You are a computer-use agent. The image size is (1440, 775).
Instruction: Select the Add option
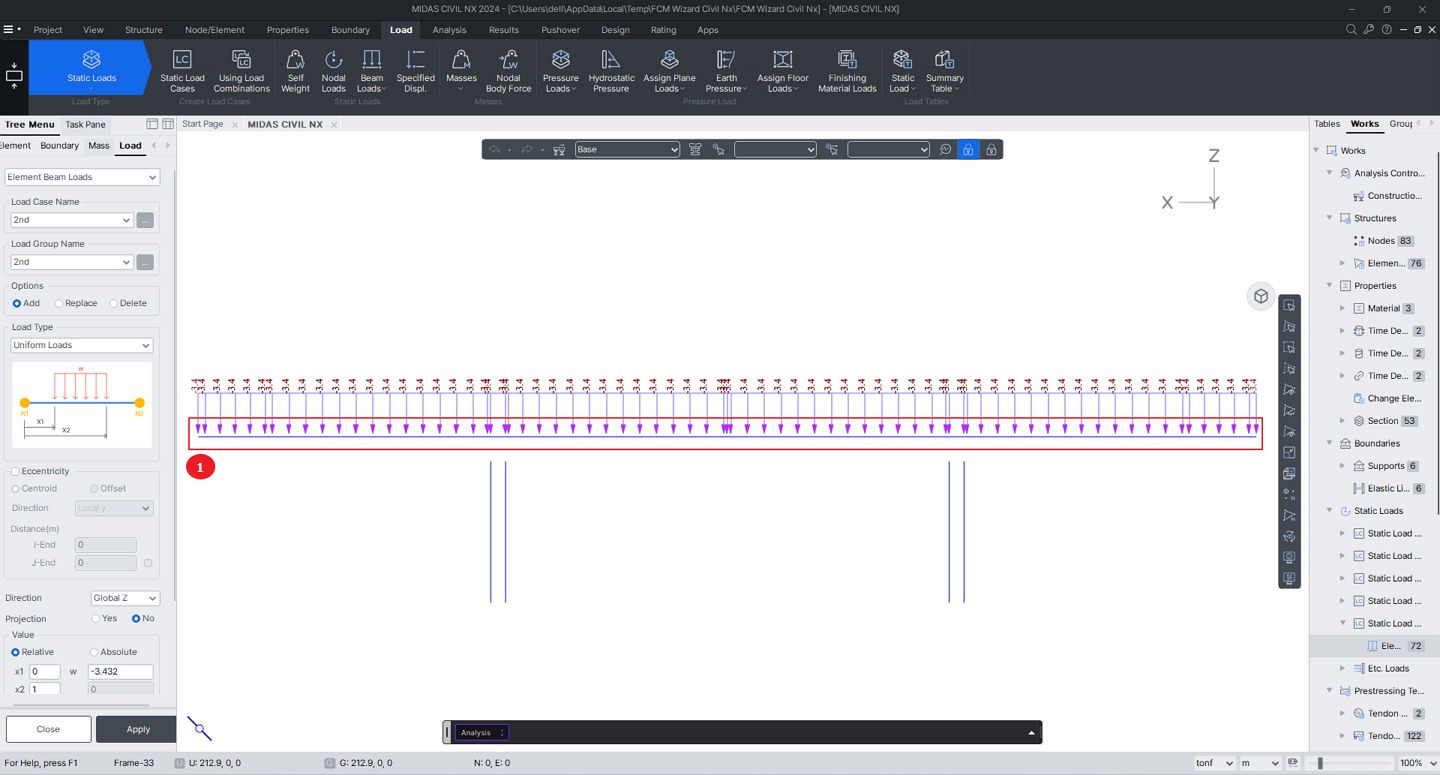17,303
